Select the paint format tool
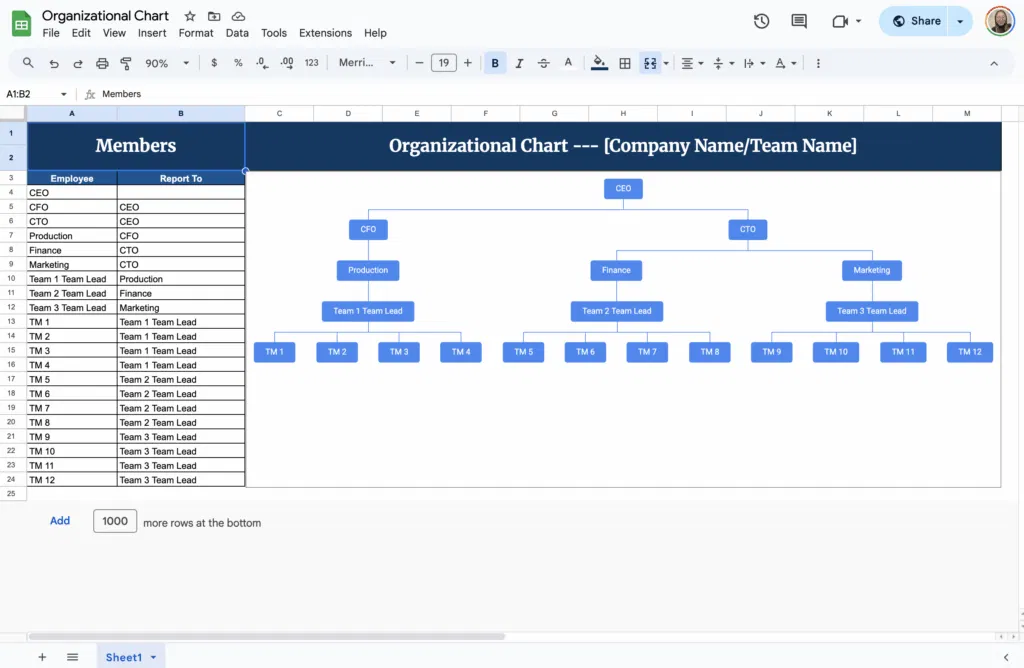 coord(126,62)
